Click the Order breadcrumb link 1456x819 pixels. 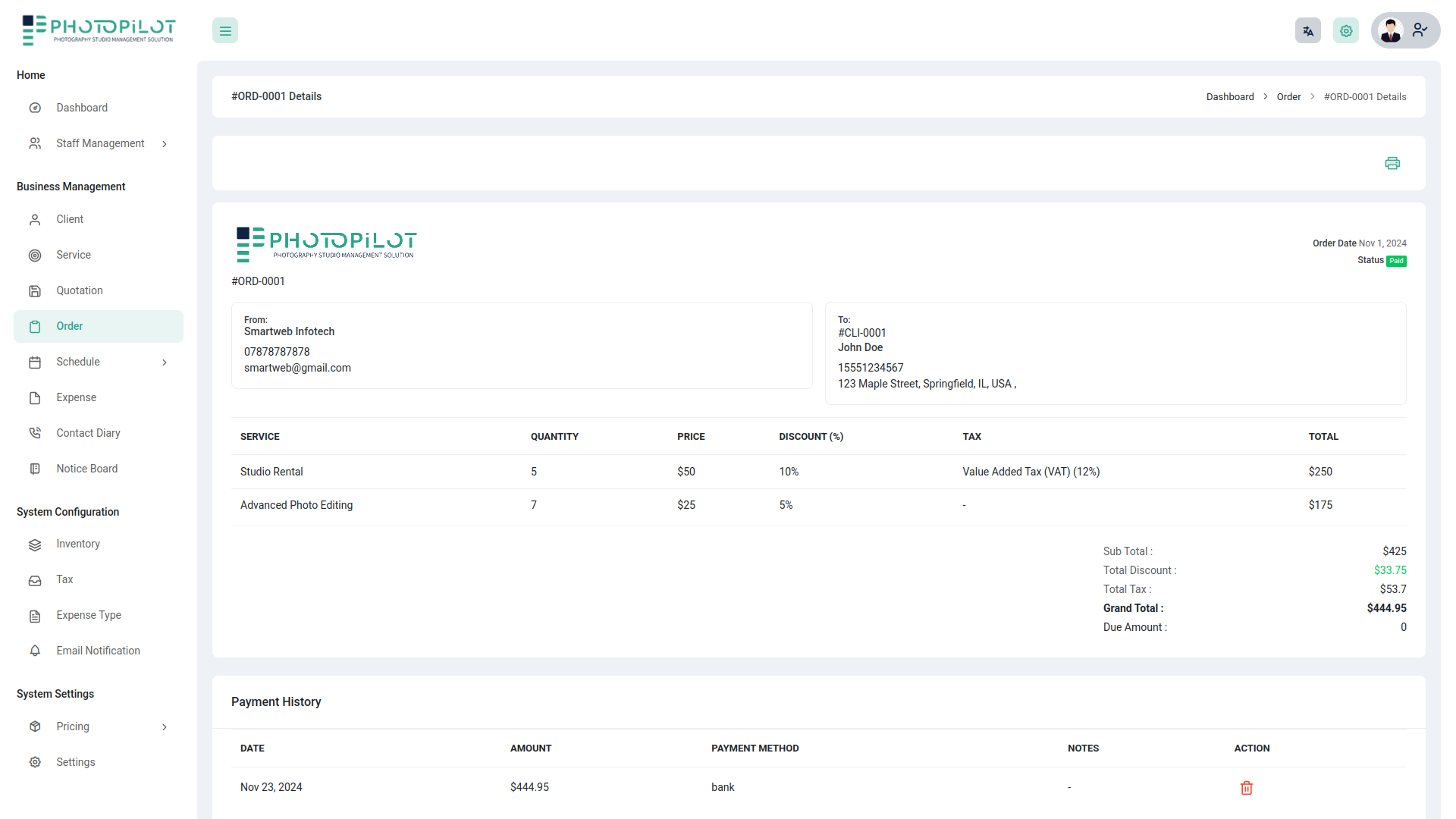pos(1288,97)
